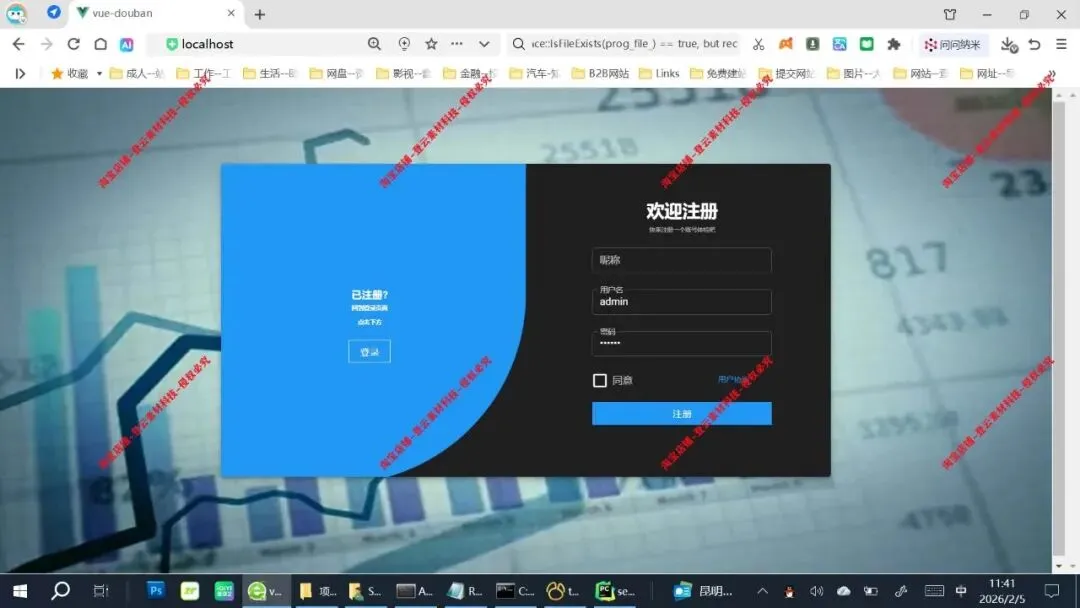The width and height of the screenshot is (1080, 608).
Task: Open the 提交网站 bookmark folder
Action: [x=786, y=73]
